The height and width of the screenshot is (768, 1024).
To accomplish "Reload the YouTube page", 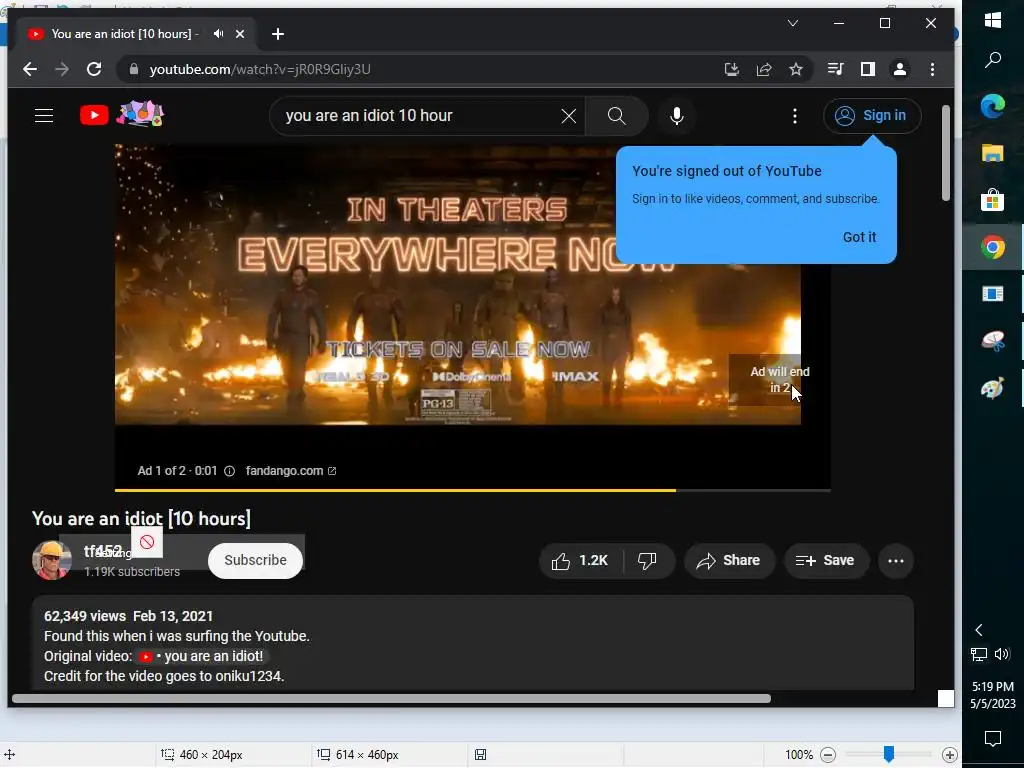I will [x=94, y=69].
